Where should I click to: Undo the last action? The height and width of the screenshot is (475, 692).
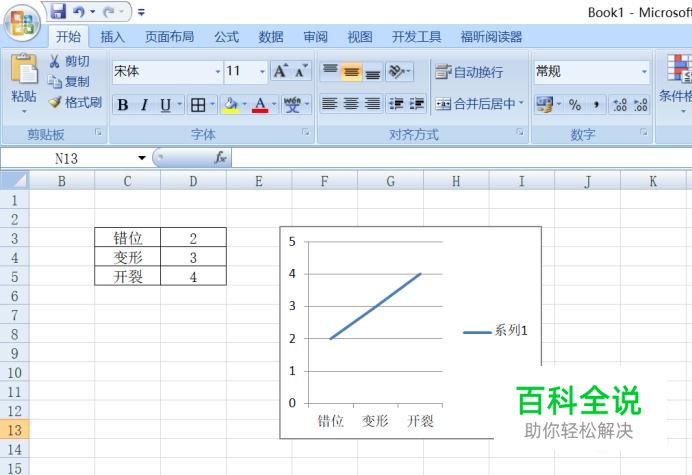coord(79,11)
